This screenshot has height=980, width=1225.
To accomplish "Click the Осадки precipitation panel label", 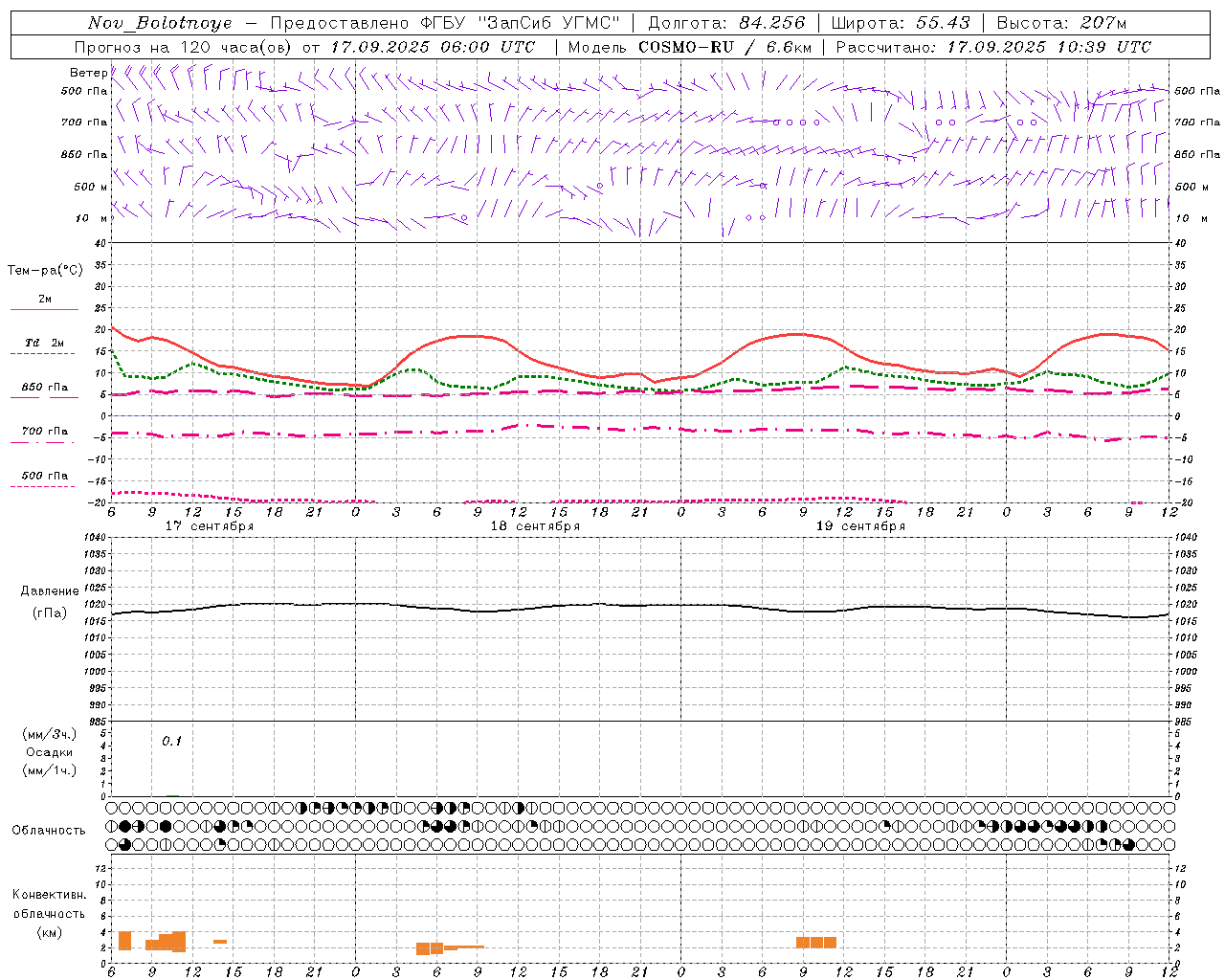I will pyautogui.click(x=50, y=752).
